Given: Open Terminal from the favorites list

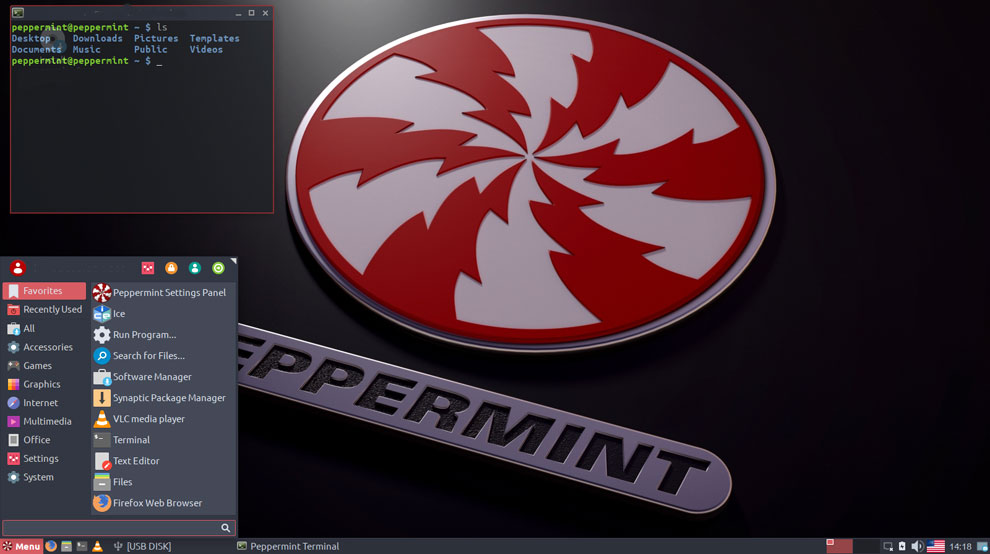Looking at the screenshot, I should pyautogui.click(x=164, y=440).
